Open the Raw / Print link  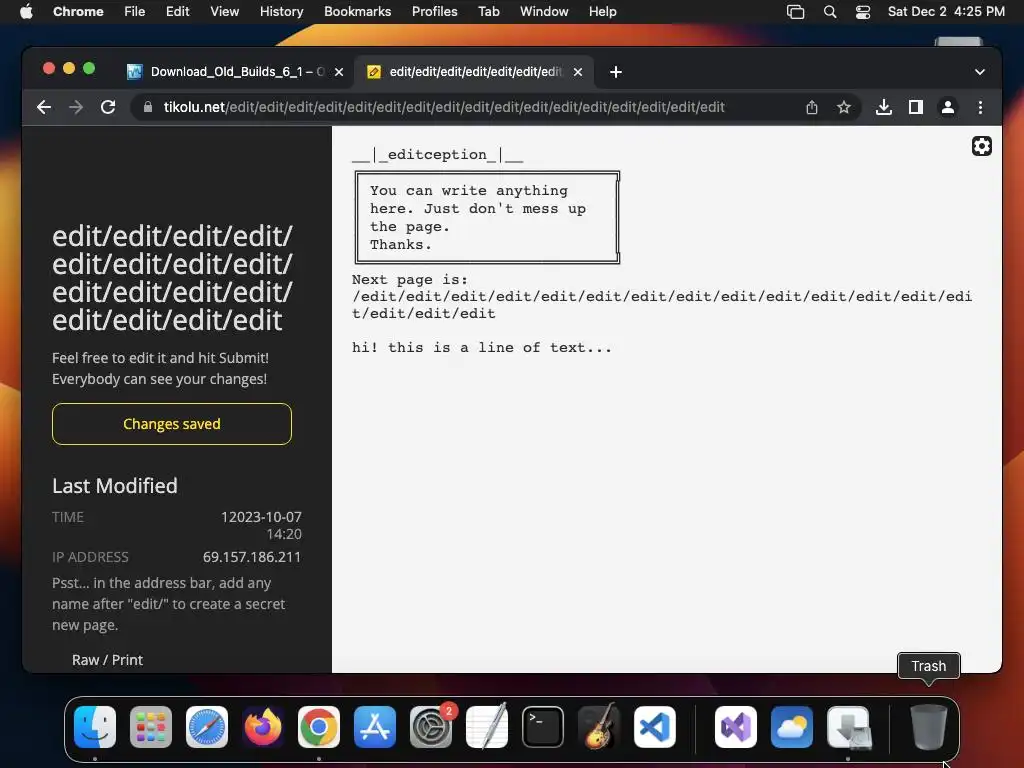107,660
